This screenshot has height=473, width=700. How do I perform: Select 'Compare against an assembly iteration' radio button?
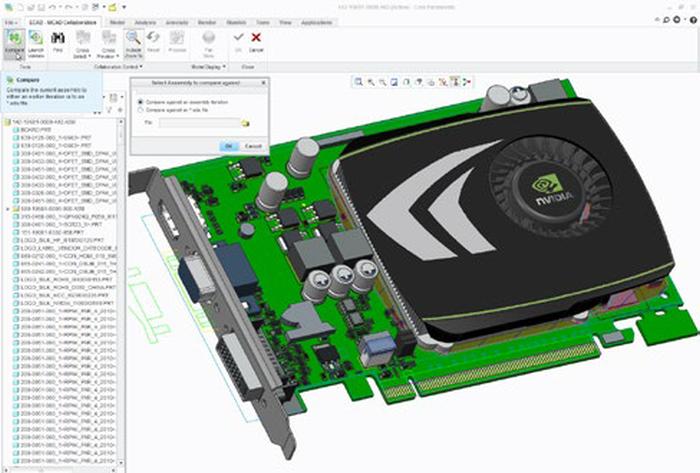pos(138,102)
